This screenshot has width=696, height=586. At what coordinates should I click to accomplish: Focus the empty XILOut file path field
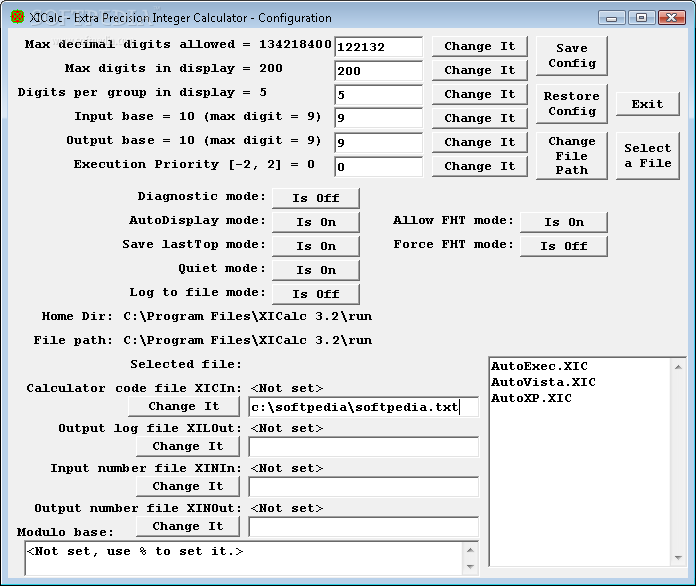click(x=364, y=447)
